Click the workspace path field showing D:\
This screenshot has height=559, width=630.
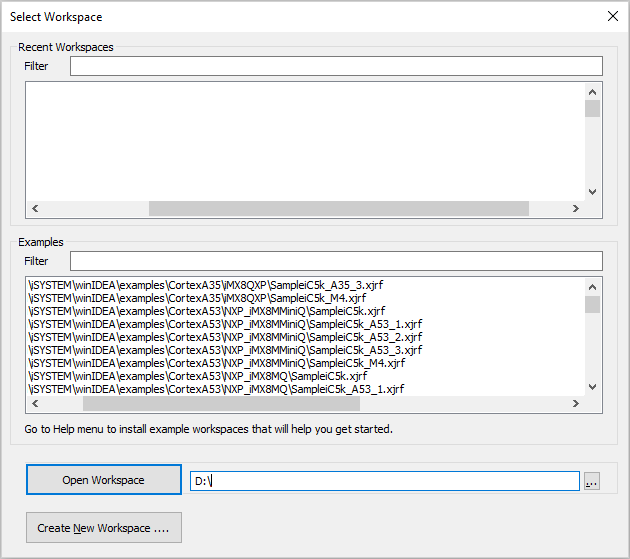coord(384,481)
